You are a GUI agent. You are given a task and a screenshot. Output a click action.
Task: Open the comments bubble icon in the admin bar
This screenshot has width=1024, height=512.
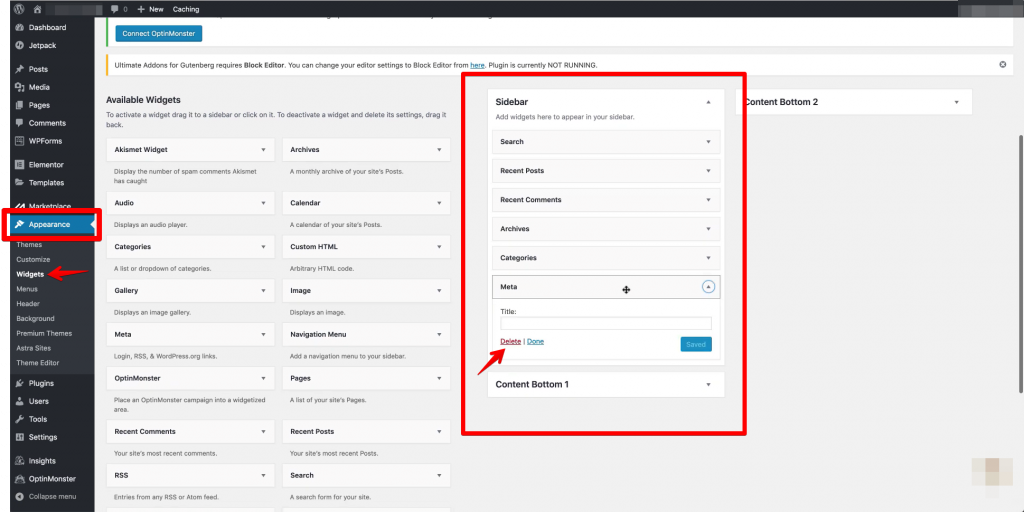click(x=115, y=9)
